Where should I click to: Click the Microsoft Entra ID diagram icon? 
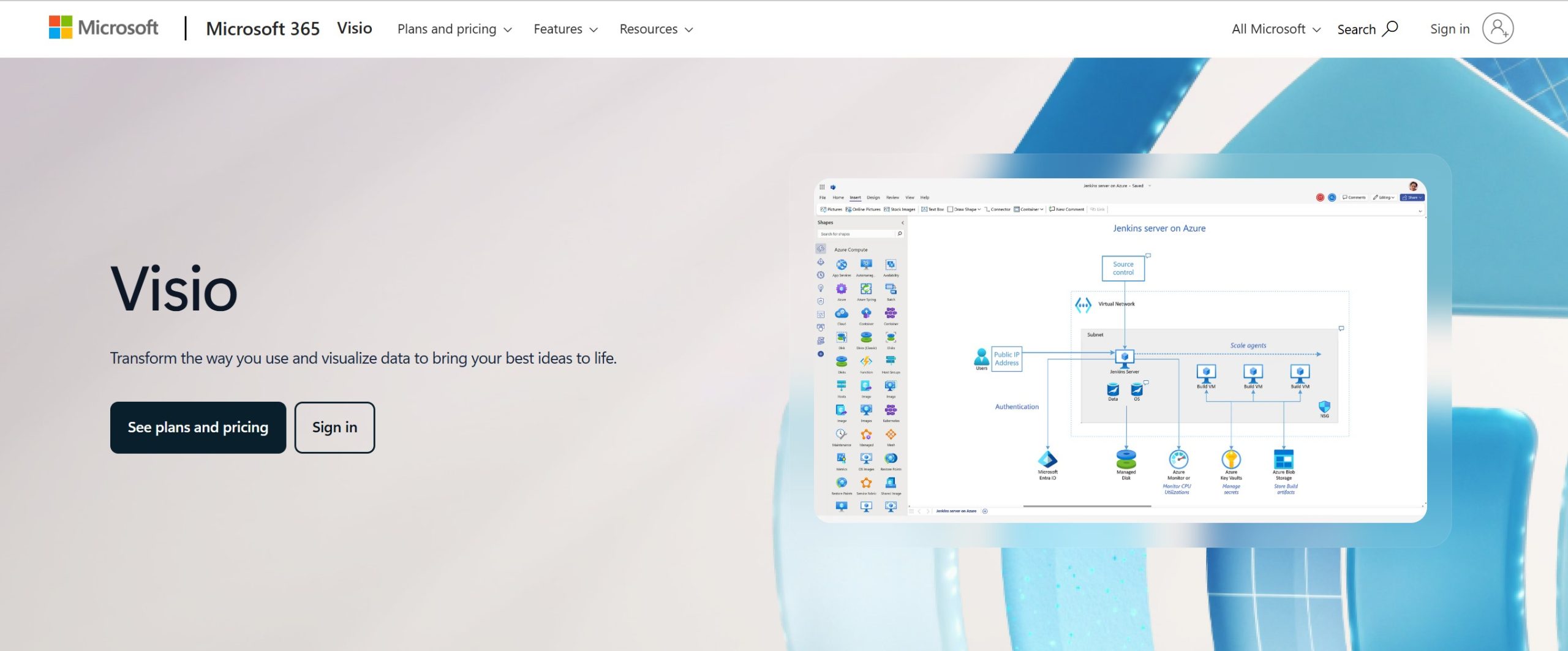pos(1047,459)
